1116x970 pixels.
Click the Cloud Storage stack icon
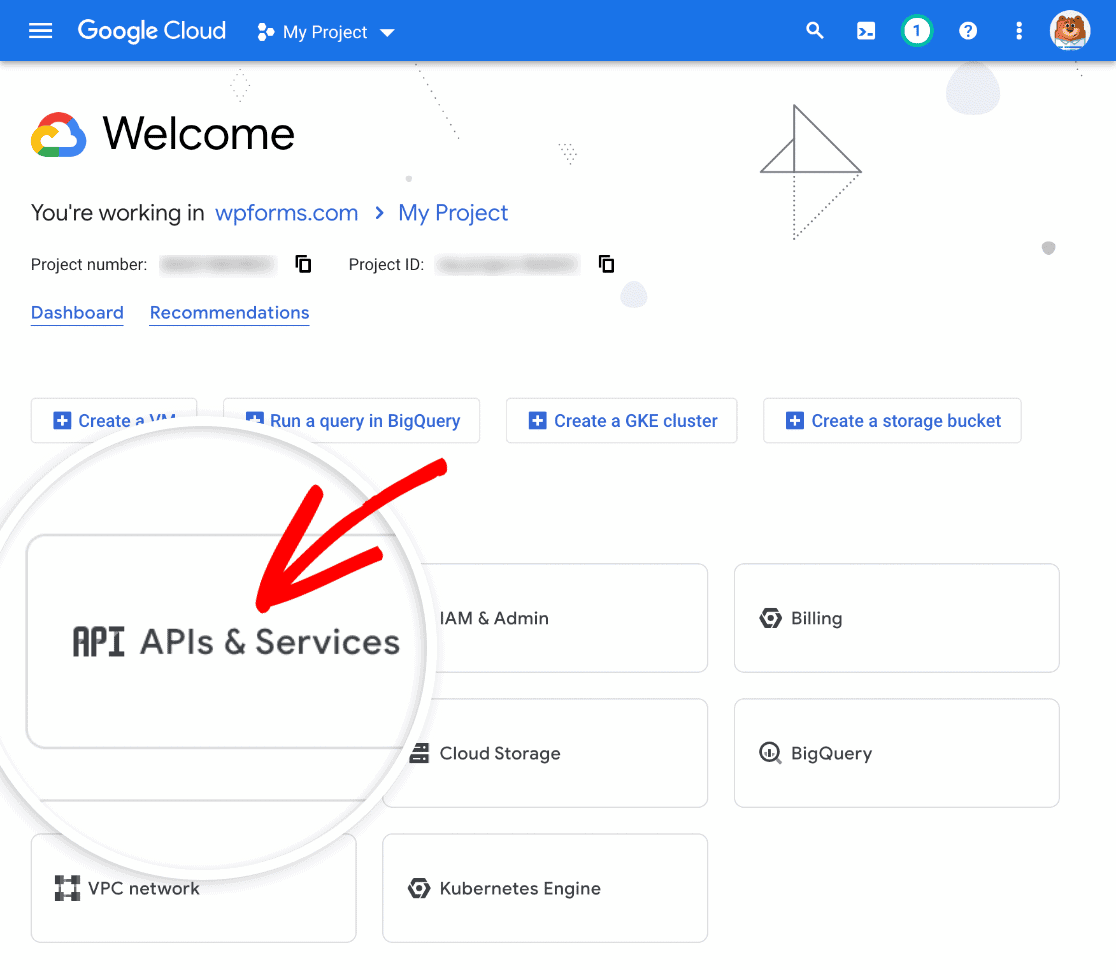420,753
